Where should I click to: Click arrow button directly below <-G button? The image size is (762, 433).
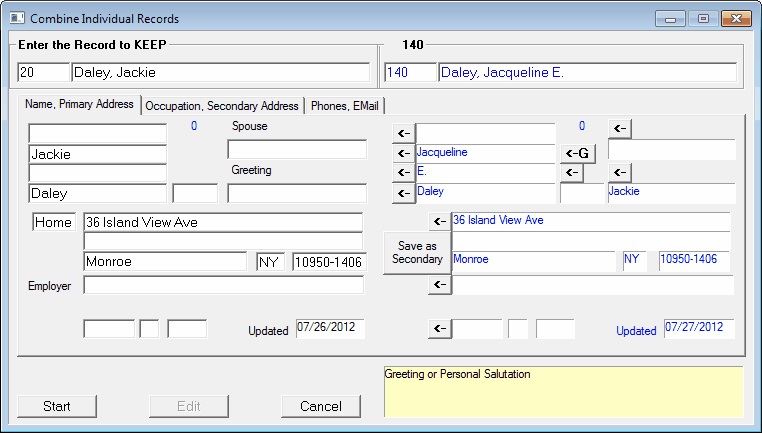572,172
